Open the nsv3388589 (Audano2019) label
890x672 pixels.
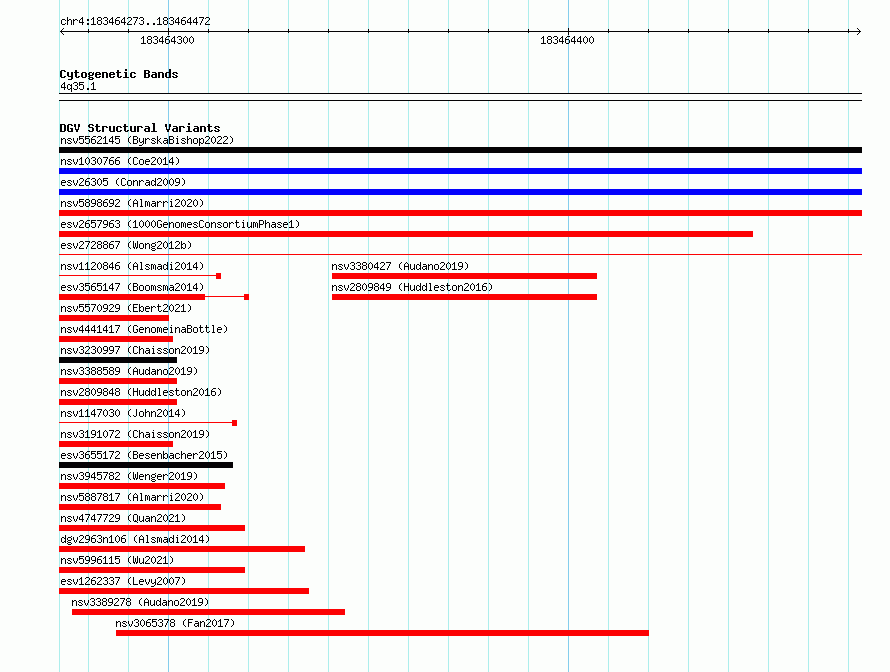point(129,371)
